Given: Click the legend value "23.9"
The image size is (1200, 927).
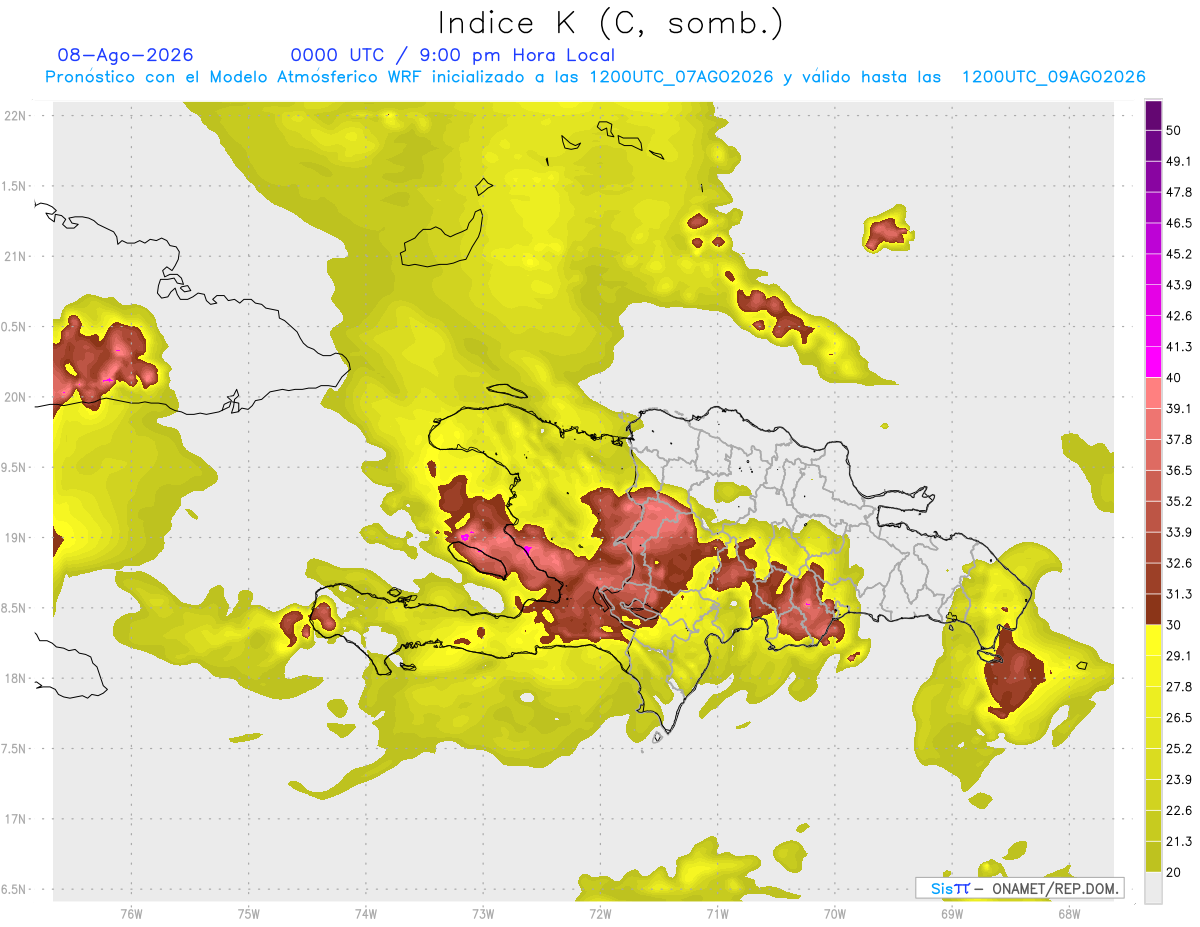Looking at the screenshot, I should click(1178, 780).
